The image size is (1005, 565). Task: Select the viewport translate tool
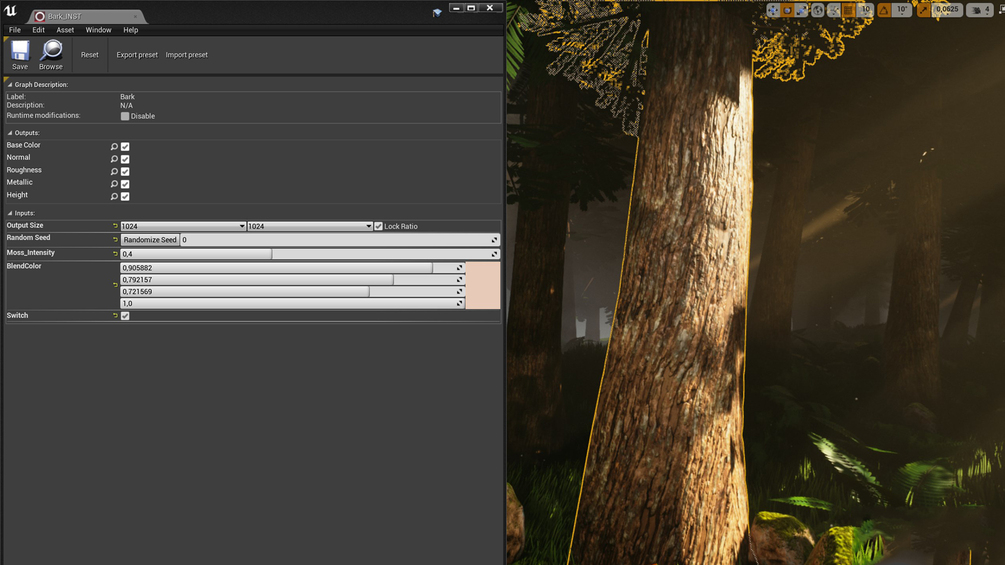point(773,10)
